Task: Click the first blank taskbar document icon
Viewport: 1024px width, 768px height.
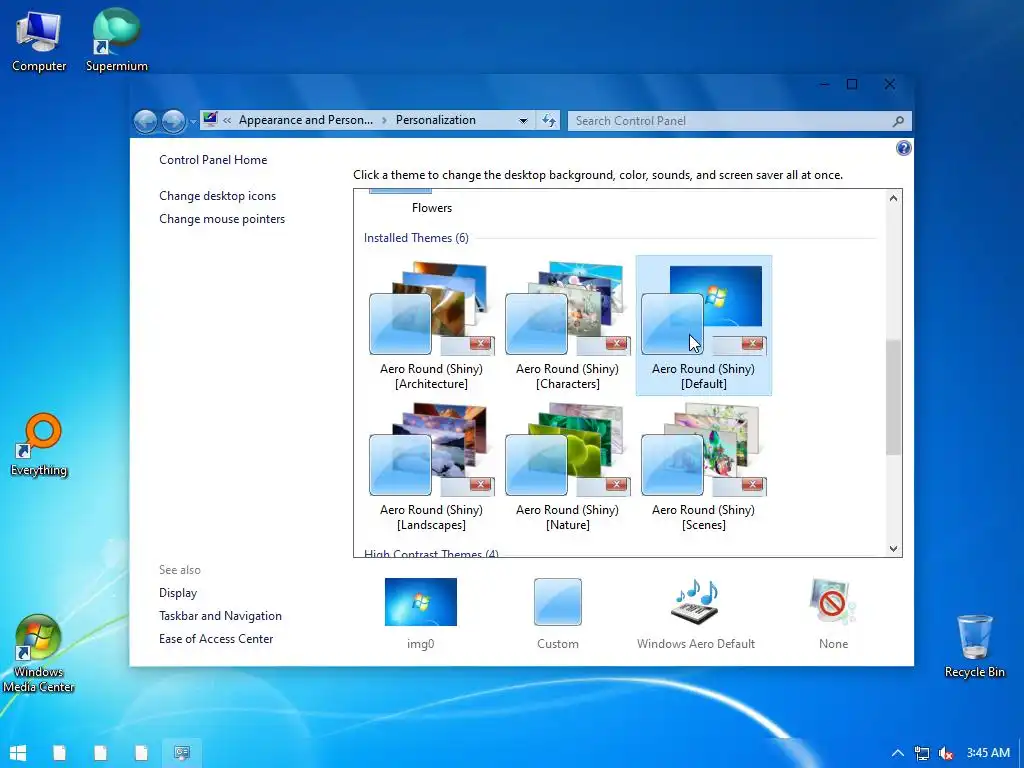Action: [x=59, y=753]
